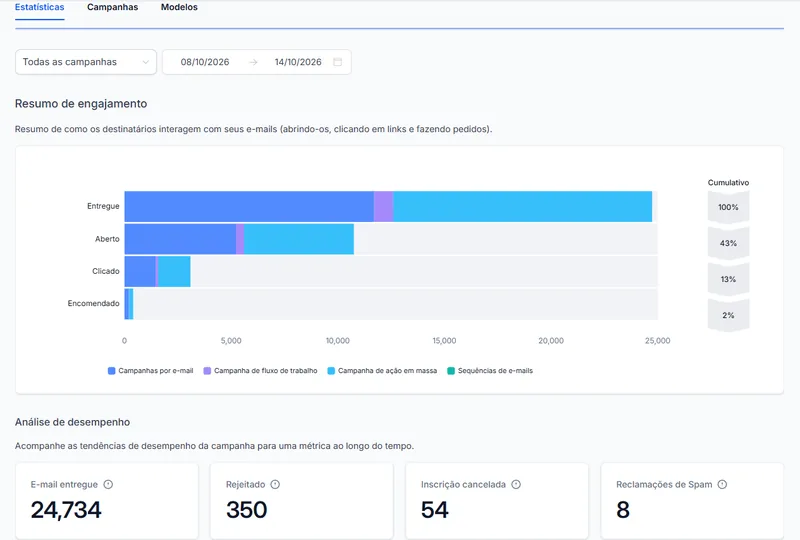Click the 43% cumulative badge
800x540 pixels.
tap(728, 243)
